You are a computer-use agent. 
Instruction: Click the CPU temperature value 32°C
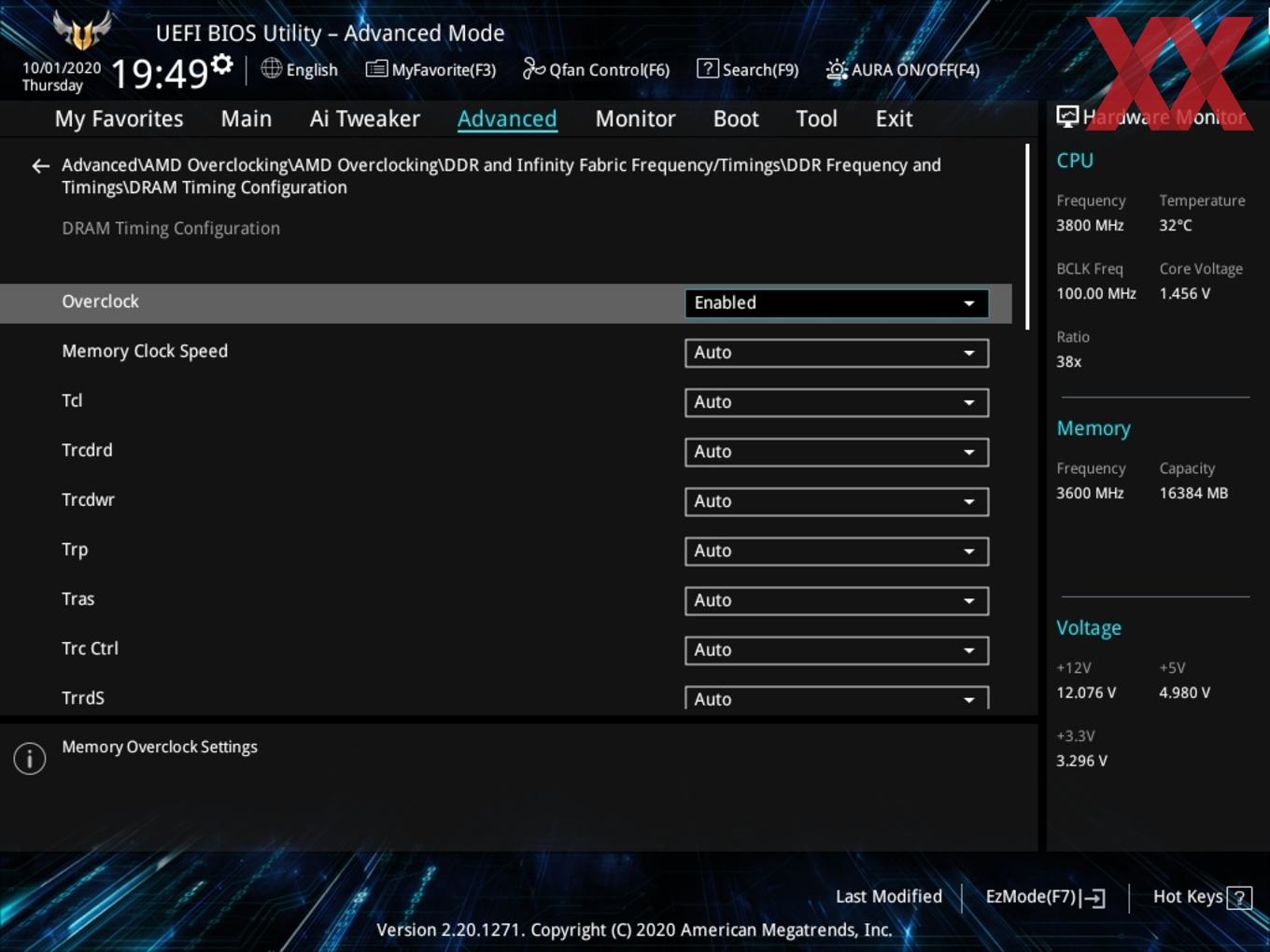coord(1176,225)
